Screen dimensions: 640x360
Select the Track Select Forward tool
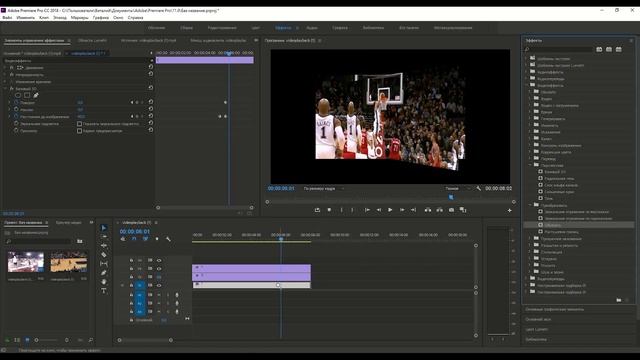coord(104,237)
